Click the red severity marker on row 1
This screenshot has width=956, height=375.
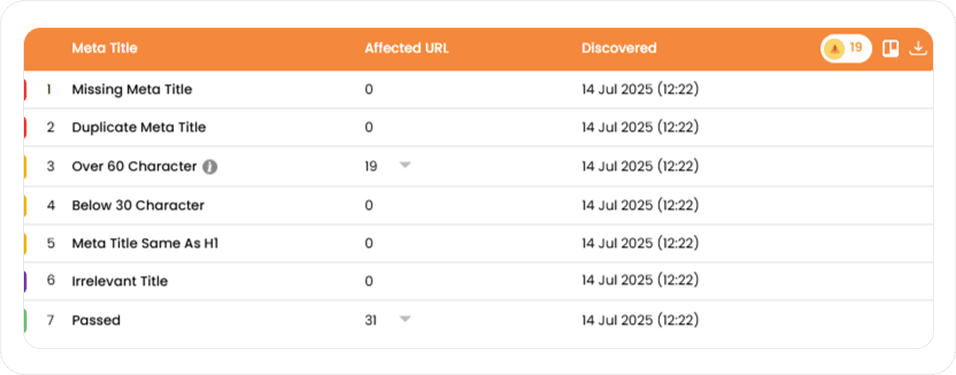[26, 90]
